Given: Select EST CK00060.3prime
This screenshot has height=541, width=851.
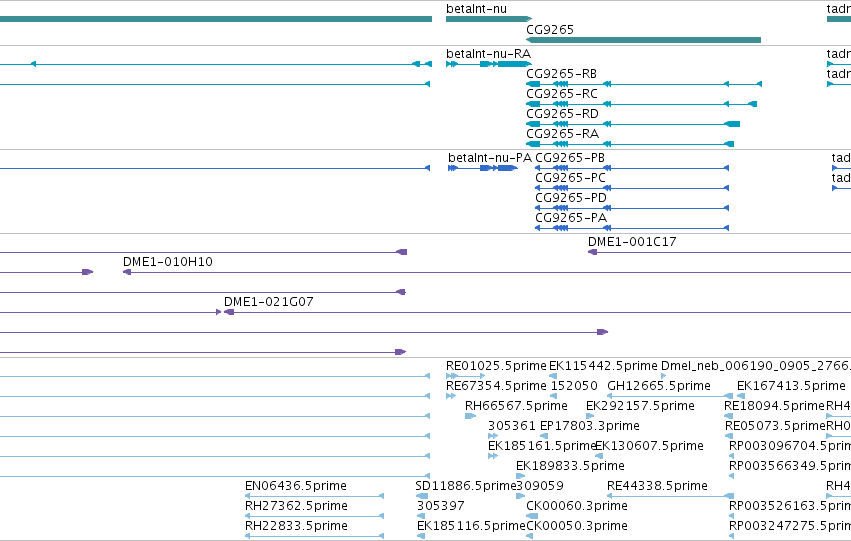Looking at the screenshot, I should (x=576, y=507).
